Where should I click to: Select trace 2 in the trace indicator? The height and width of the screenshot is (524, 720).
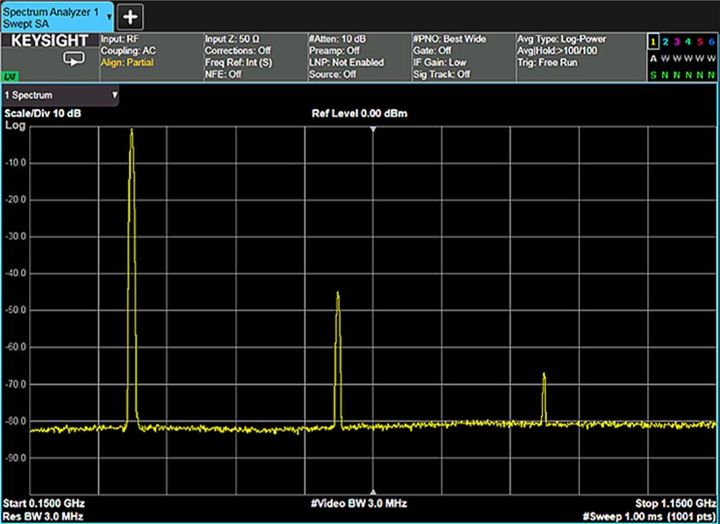pyautogui.click(x=666, y=41)
